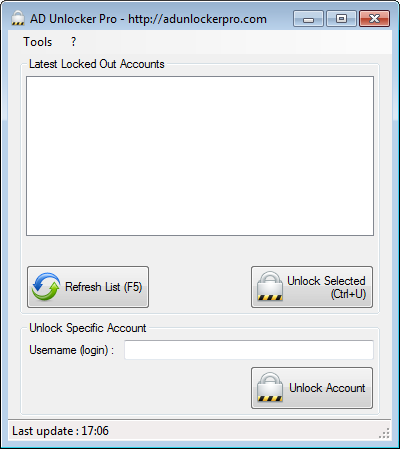This screenshot has width=400, height=449.
Task: Click the Unlock Selected (Ctrl+U) button text
Action: pyautogui.click(x=326, y=287)
